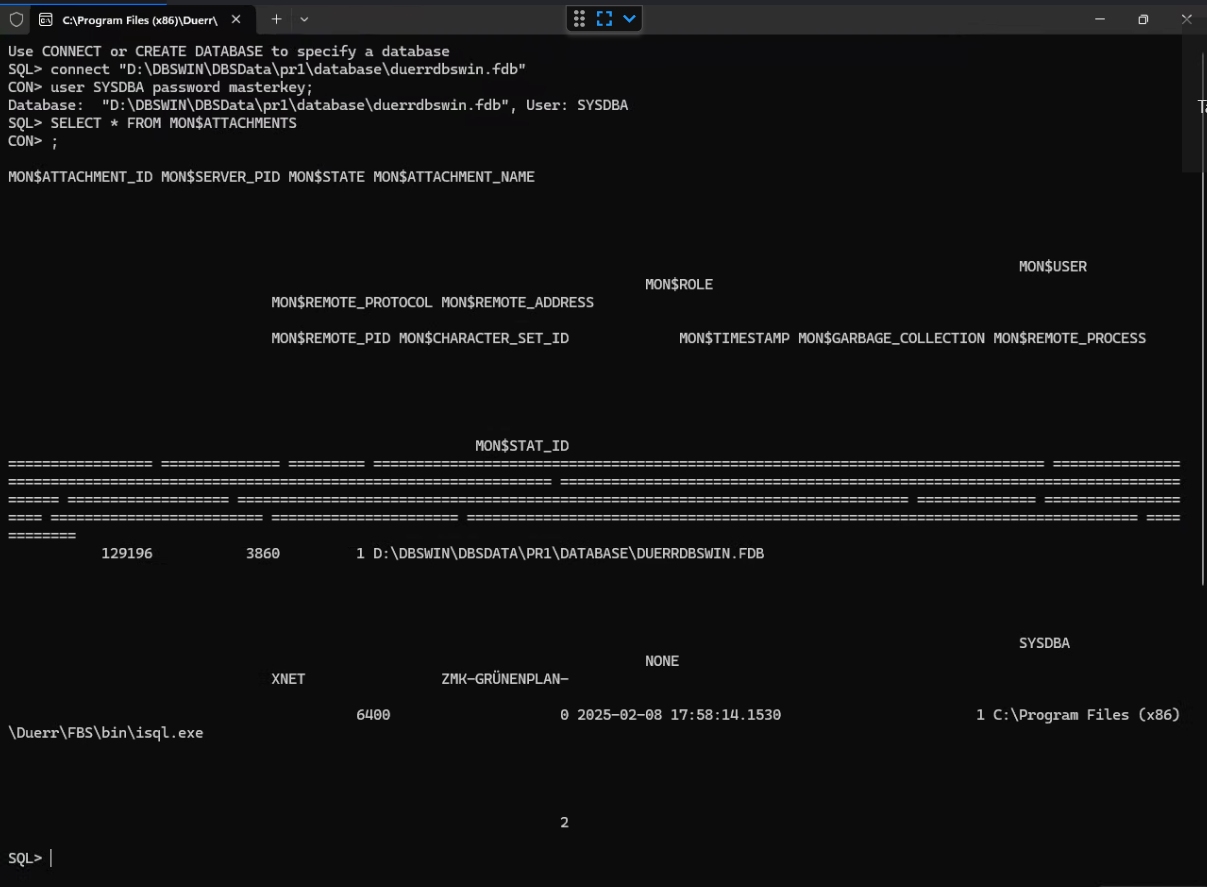Click the timestamp 2025-02-08 17:58:14.1530
1207x887 pixels.
(x=679, y=715)
